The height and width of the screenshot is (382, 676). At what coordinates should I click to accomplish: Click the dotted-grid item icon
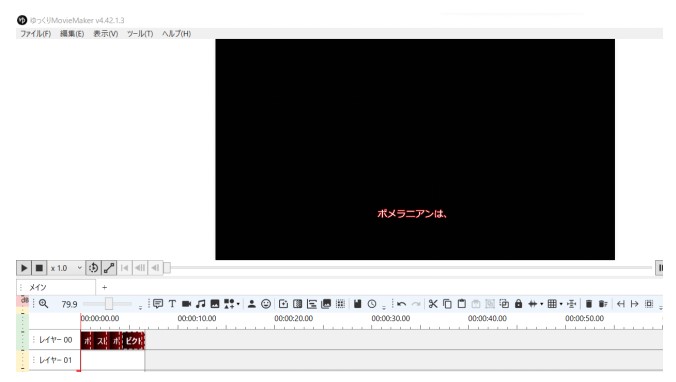point(340,304)
